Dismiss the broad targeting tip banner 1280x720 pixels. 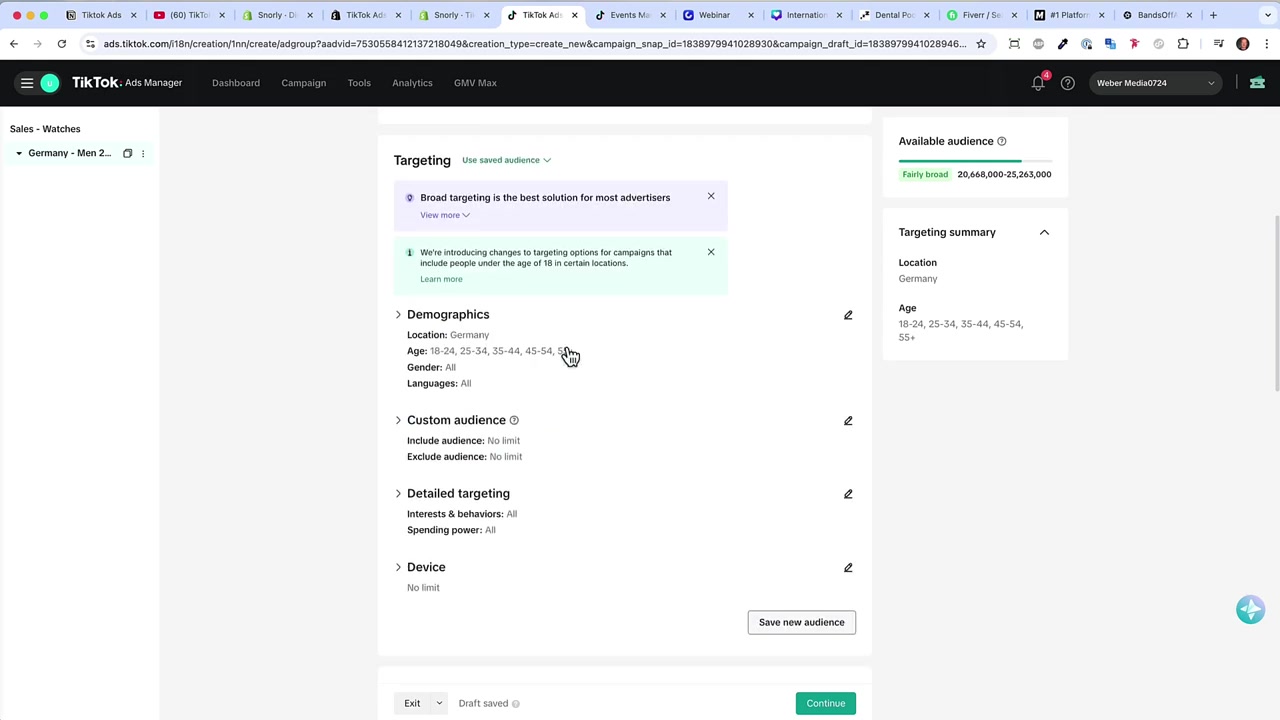711,196
